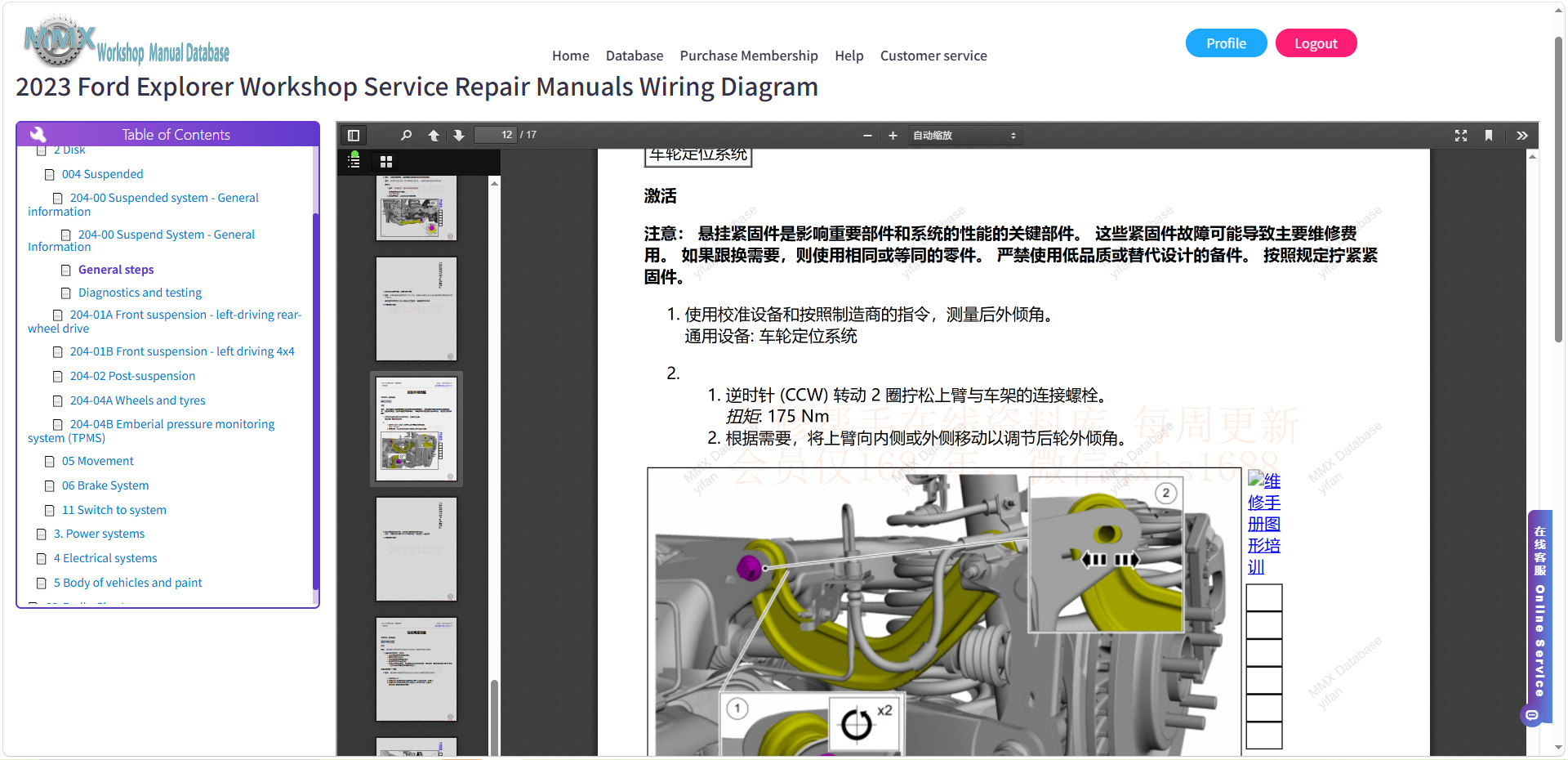Open 4 Electrical systems entry

tap(105, 558)
